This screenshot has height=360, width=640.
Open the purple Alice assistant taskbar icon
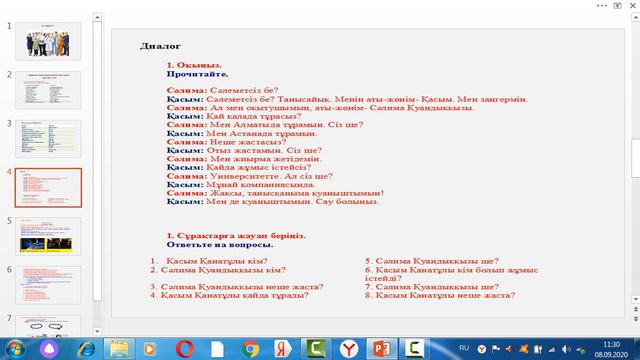[x=49, y=349]
